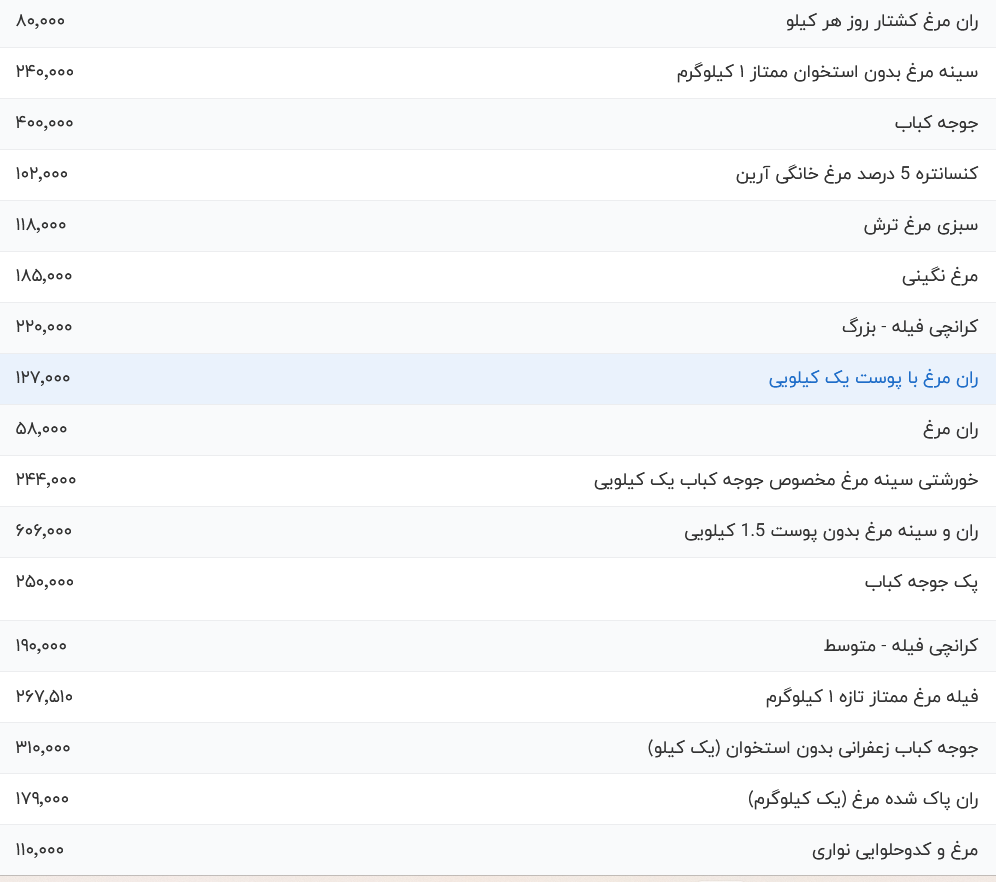Select فیله مرغ ممتاز تازه ۱ کیلوگرم
This screenshot has height=882, width=996.
click(872, 697)
